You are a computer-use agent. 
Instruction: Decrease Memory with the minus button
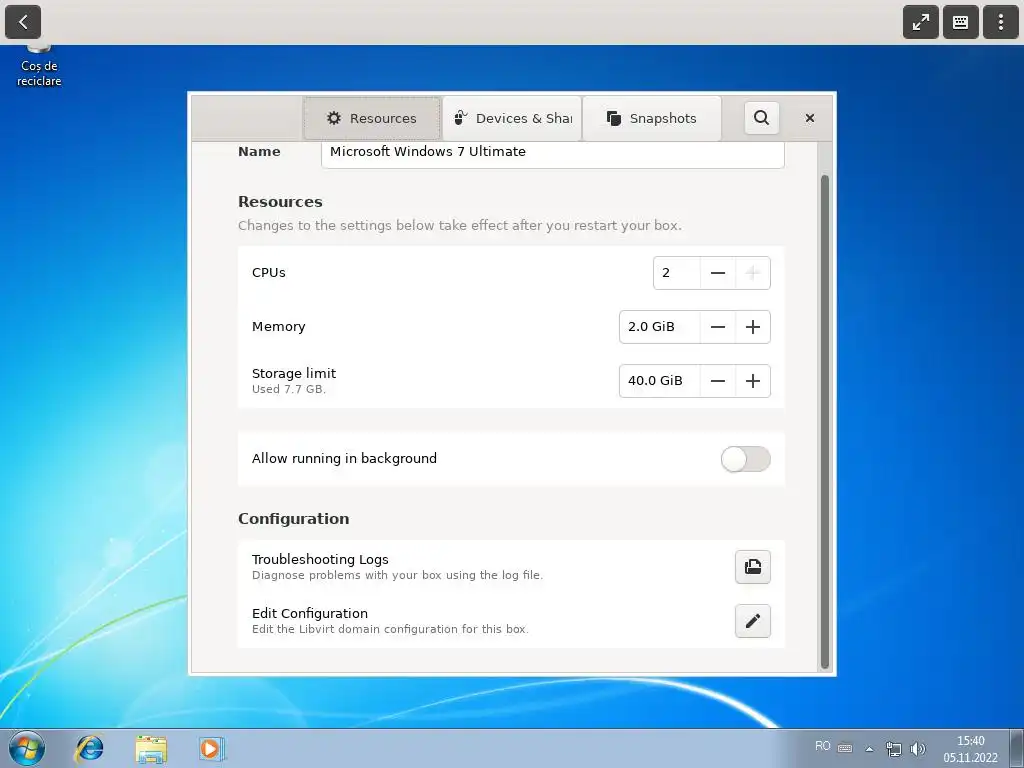coord(718,327)
